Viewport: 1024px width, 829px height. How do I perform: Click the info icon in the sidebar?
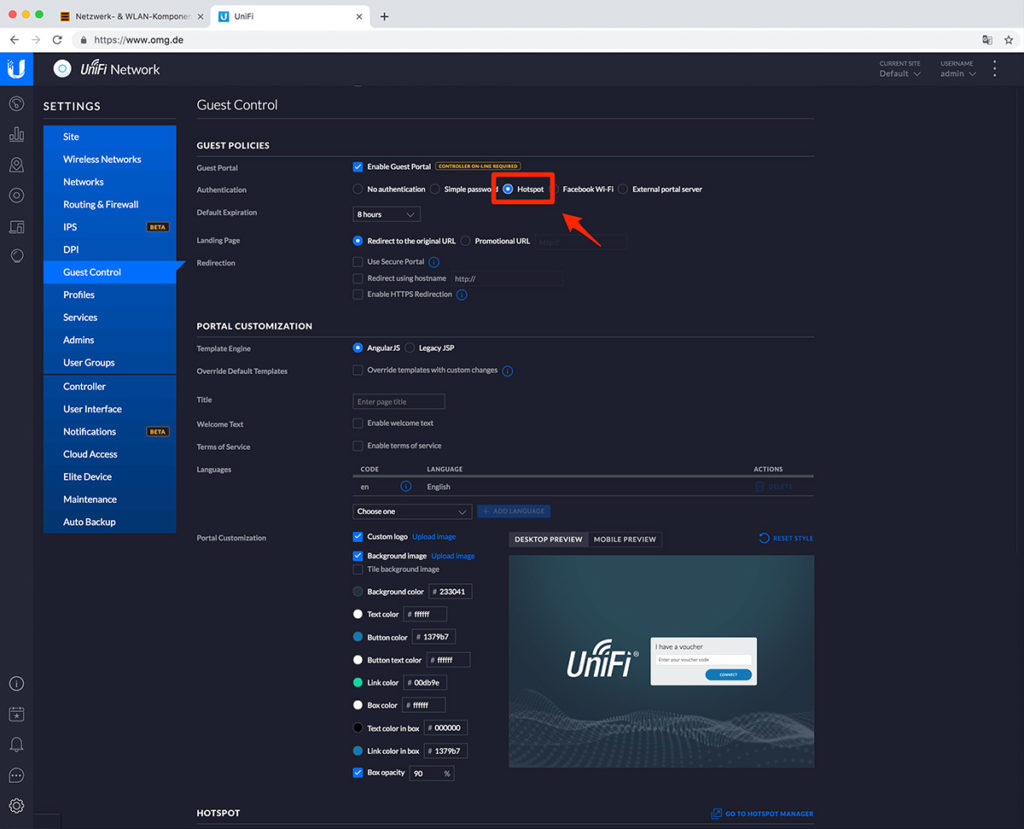pos(16,683)
